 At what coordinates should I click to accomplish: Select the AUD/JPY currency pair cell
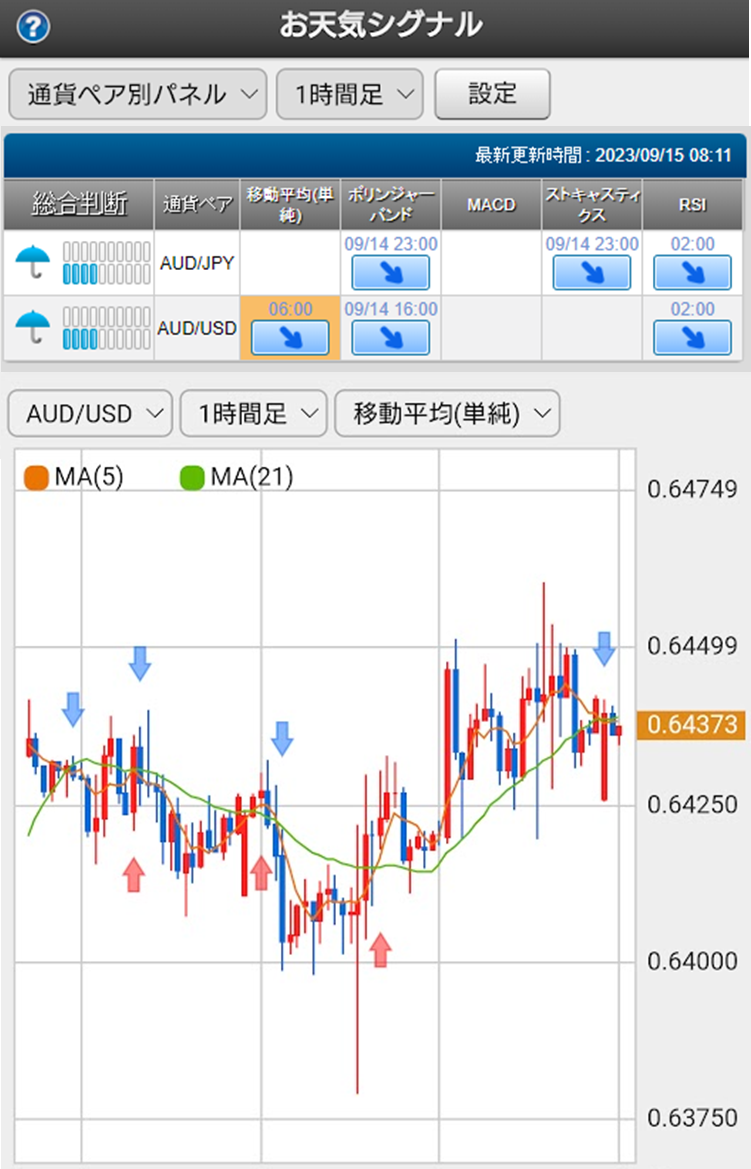coord(197,262)
